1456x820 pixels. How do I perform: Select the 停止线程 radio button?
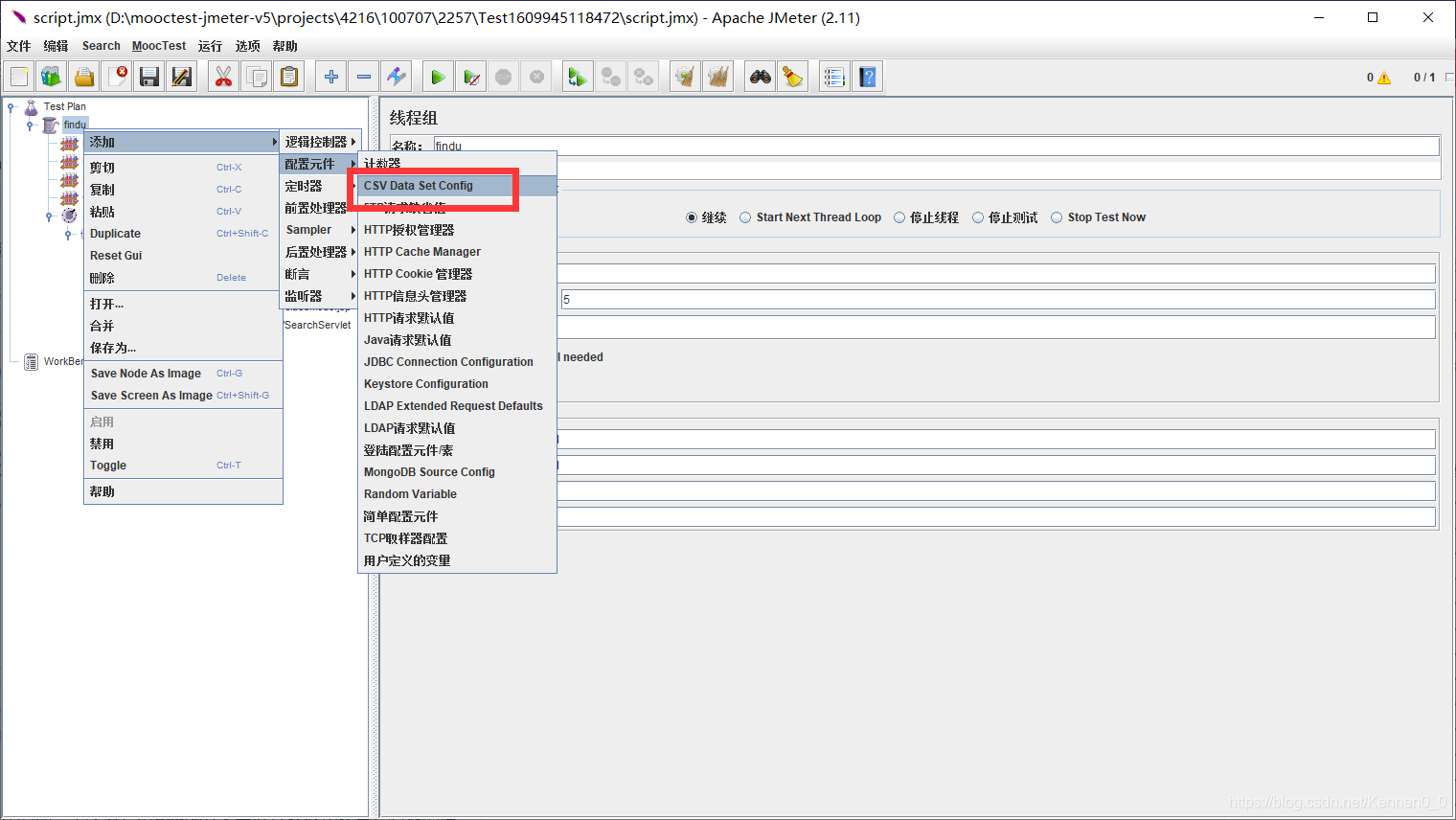tap(899, 217)
